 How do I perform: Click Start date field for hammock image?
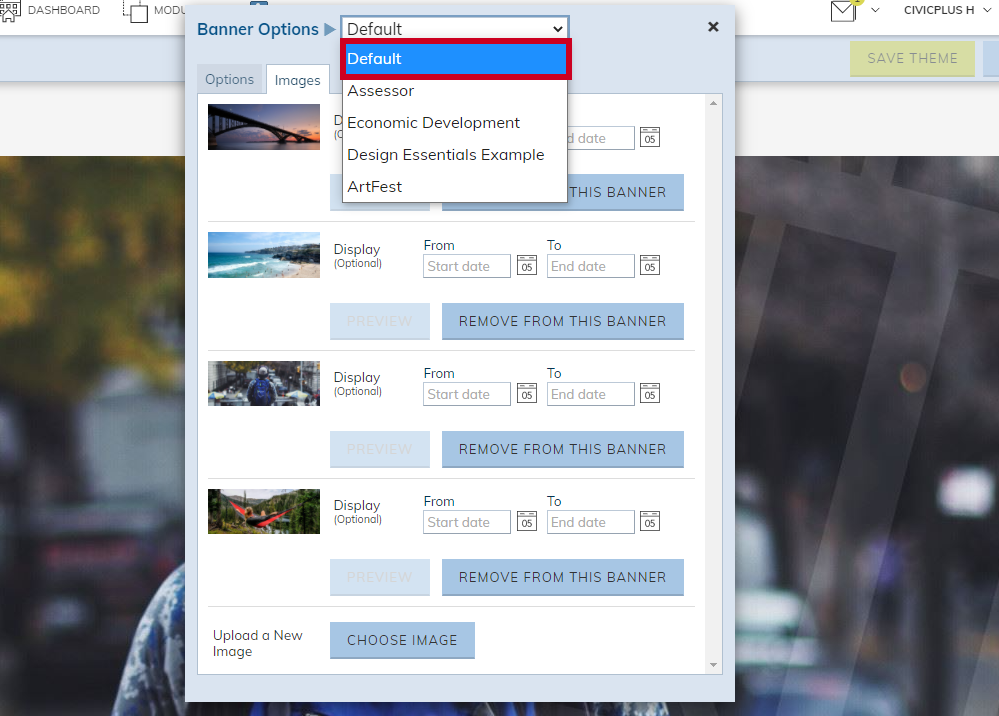click(x=466, y=522)
